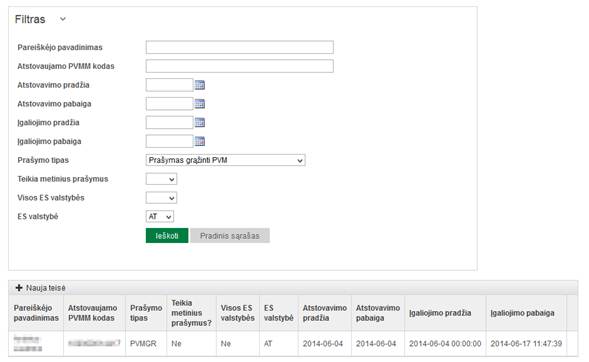Open calendar for Atstovavimo pradžia
This screenshot has width=589, height=362.
(200, 85)
